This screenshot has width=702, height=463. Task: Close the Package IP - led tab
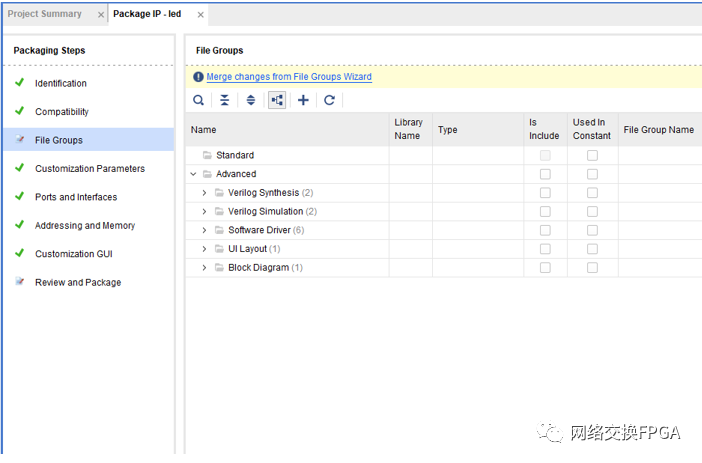coord(201,15)
